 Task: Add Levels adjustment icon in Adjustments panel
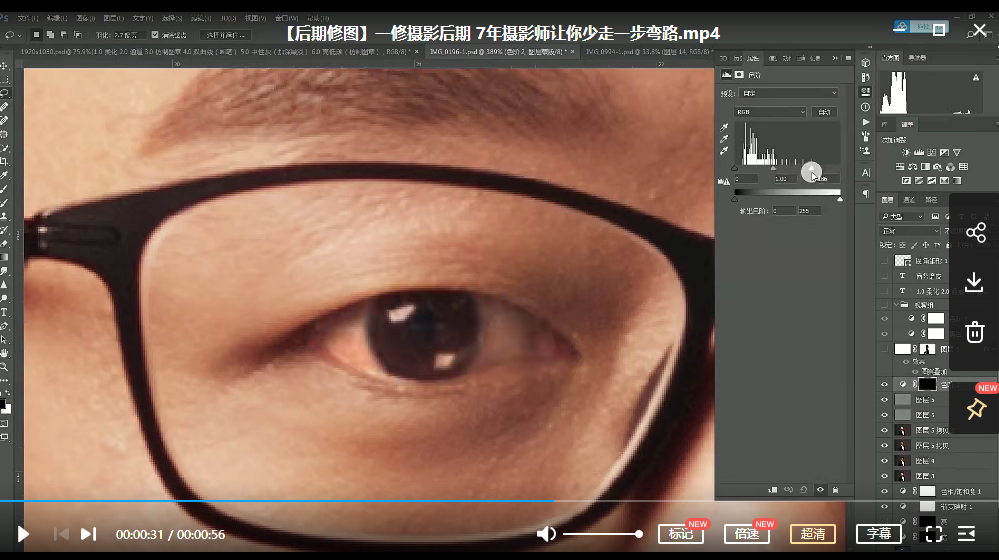[x=919, y=152]
